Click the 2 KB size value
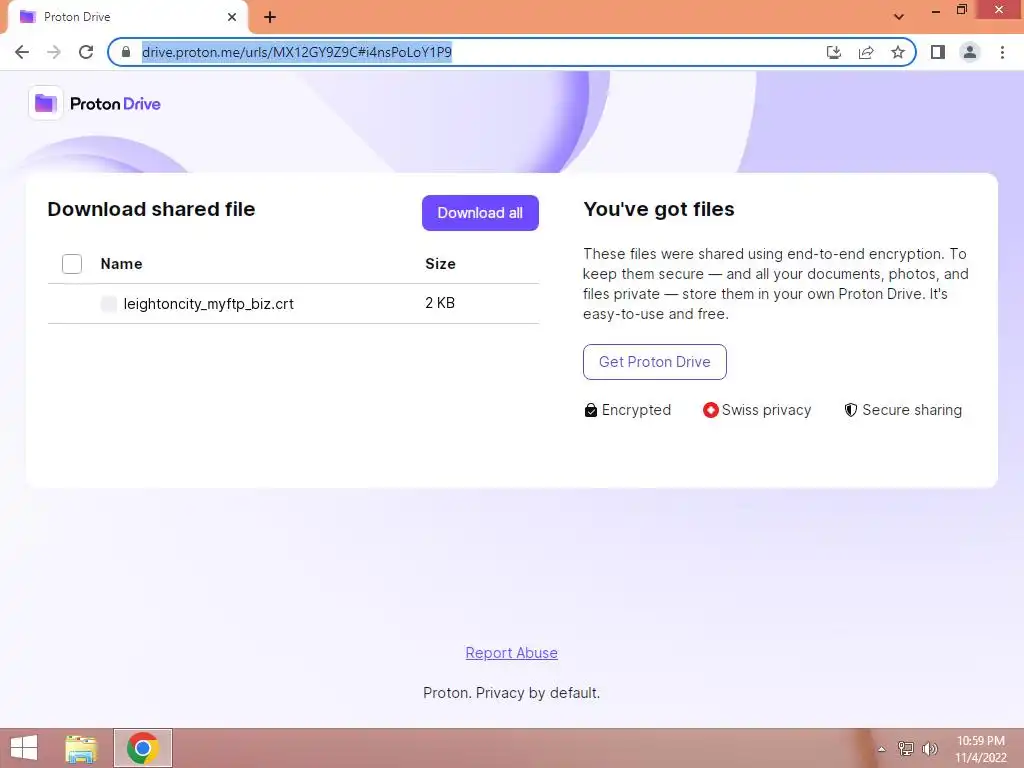 point(440,303)
